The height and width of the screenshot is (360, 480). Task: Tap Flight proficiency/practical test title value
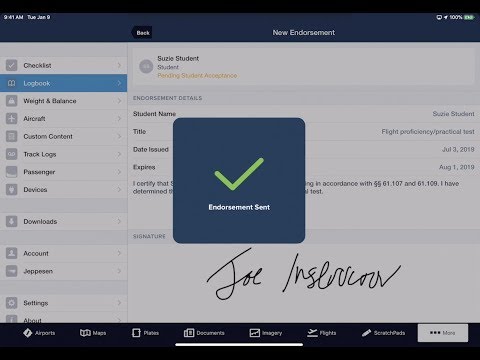[428, 132]
